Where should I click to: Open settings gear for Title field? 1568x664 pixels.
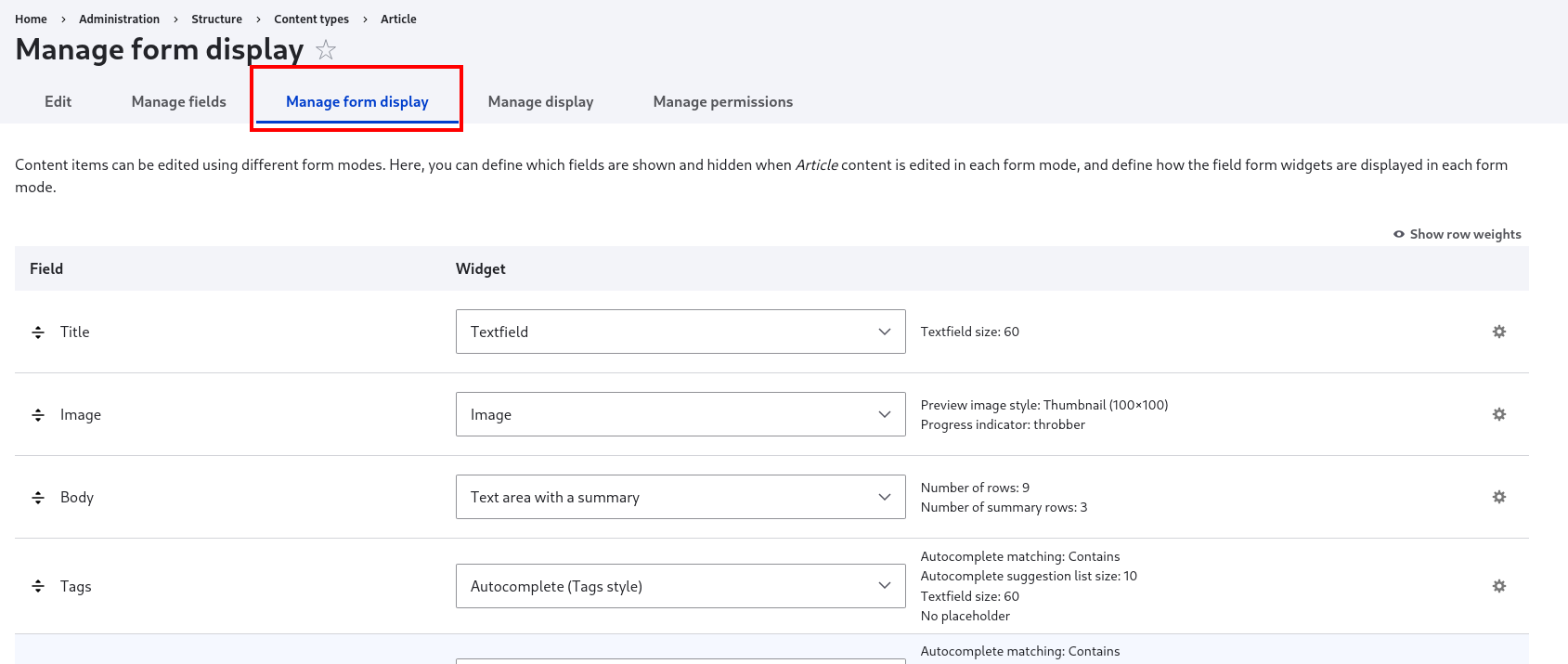coord(1498,332)
